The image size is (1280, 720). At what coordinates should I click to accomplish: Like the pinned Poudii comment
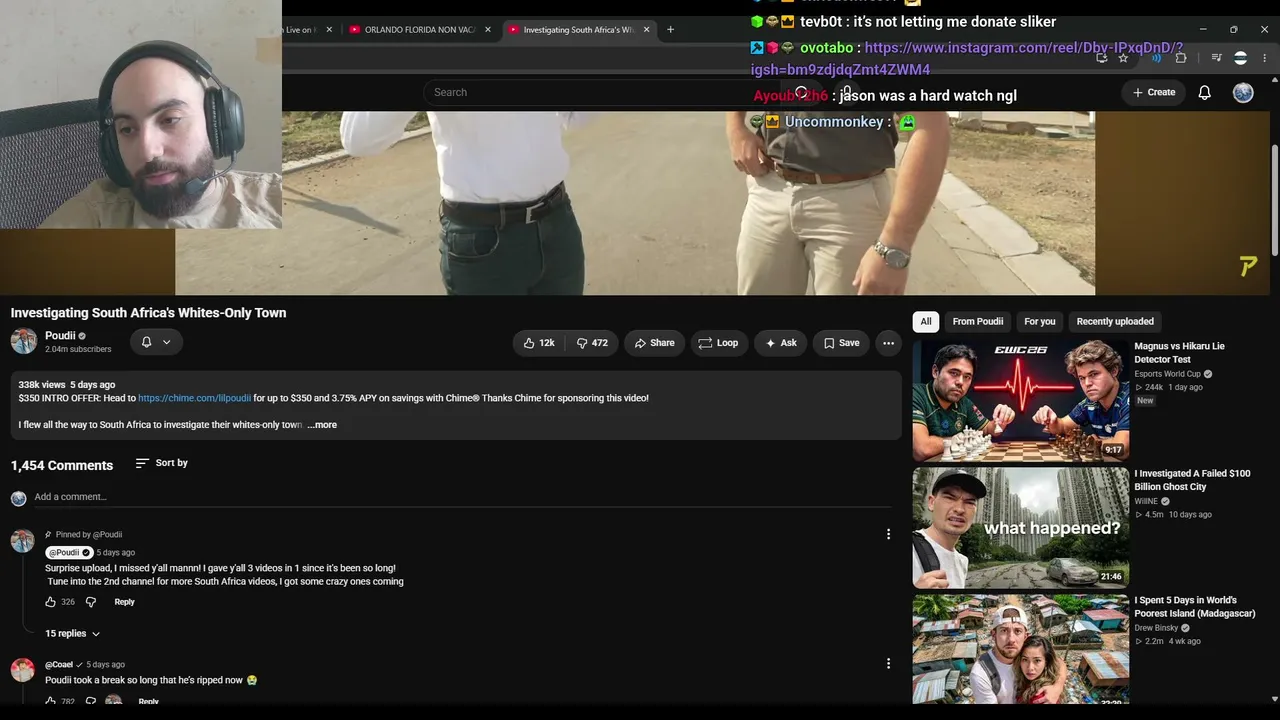click(x=51, y=602)
